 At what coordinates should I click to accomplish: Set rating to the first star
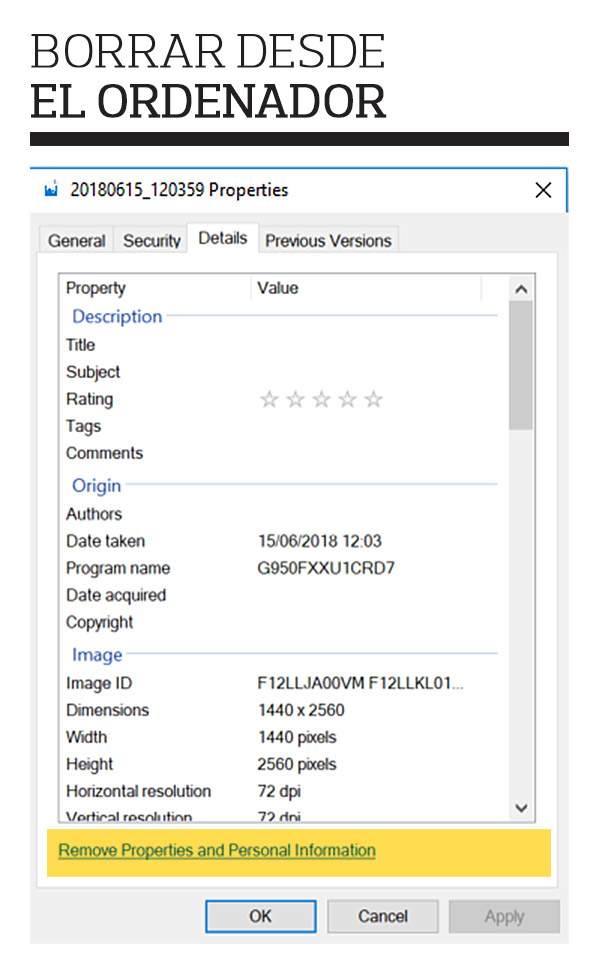tap(269, 400)
